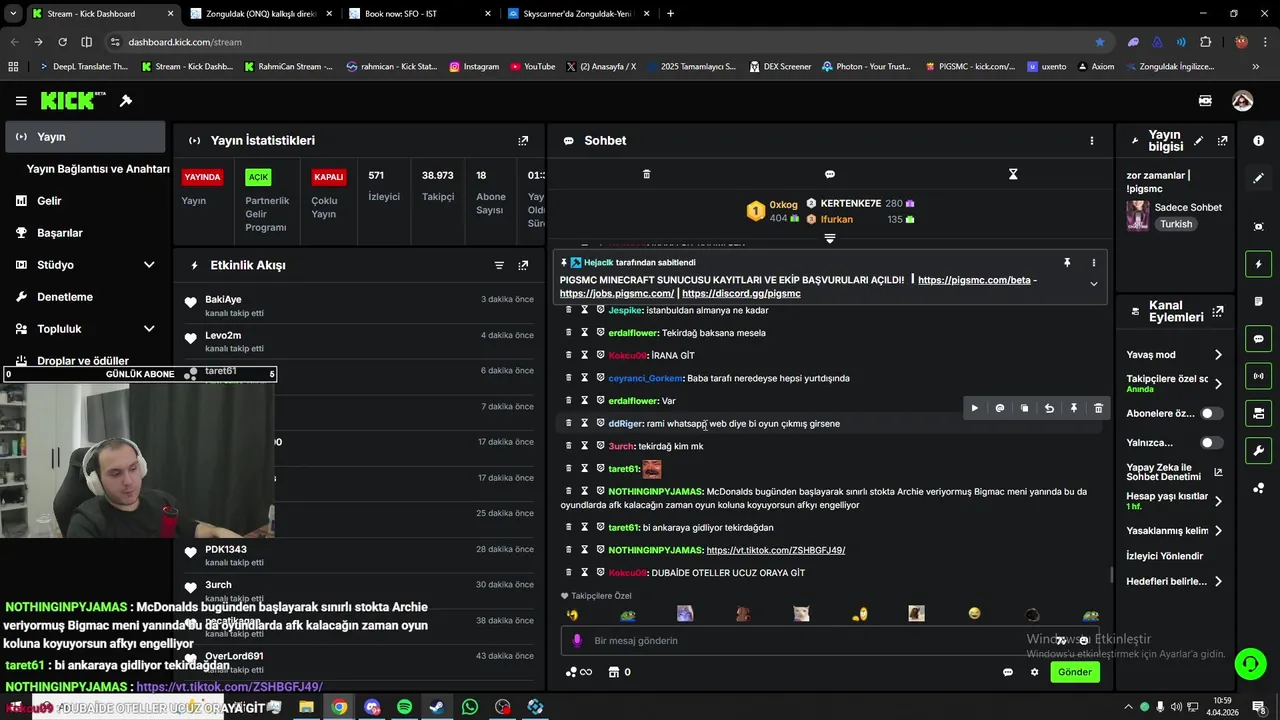The width and height of the screenshot is (1280, 720).
Task: Expand the pinned message with the chevron
Action: click(x=1093, y=284)
